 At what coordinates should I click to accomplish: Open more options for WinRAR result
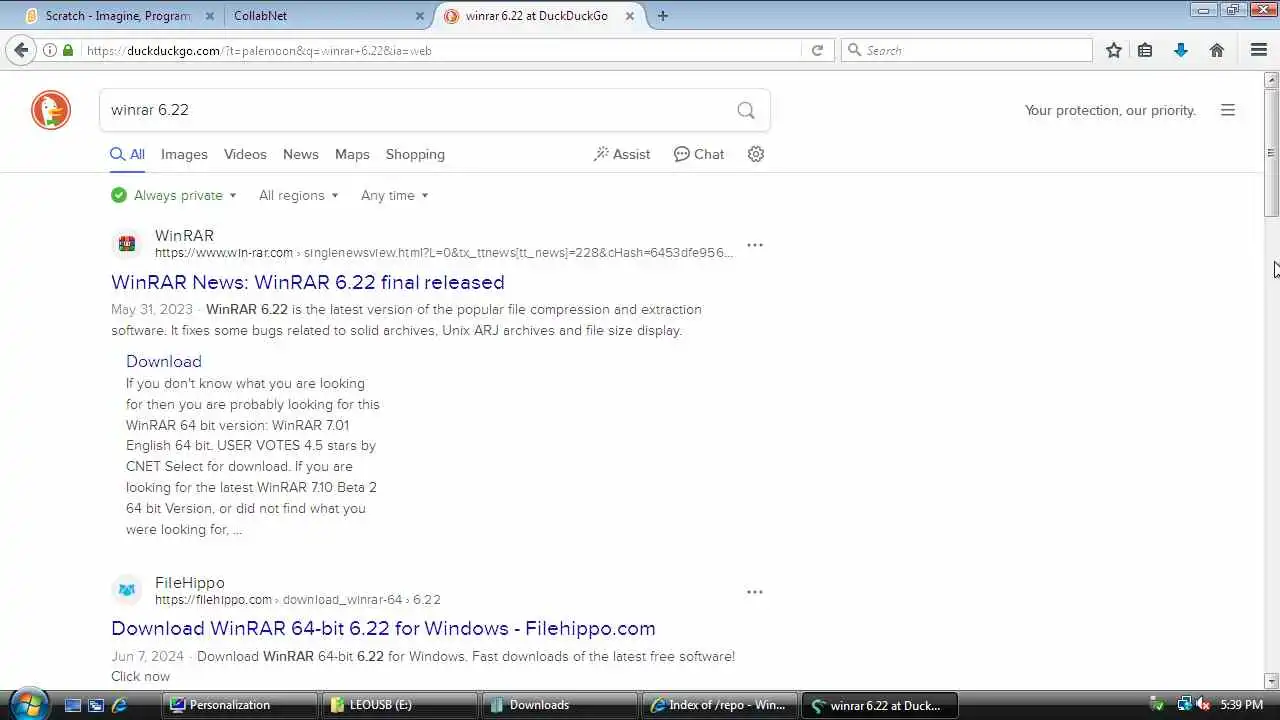point(755,245)
